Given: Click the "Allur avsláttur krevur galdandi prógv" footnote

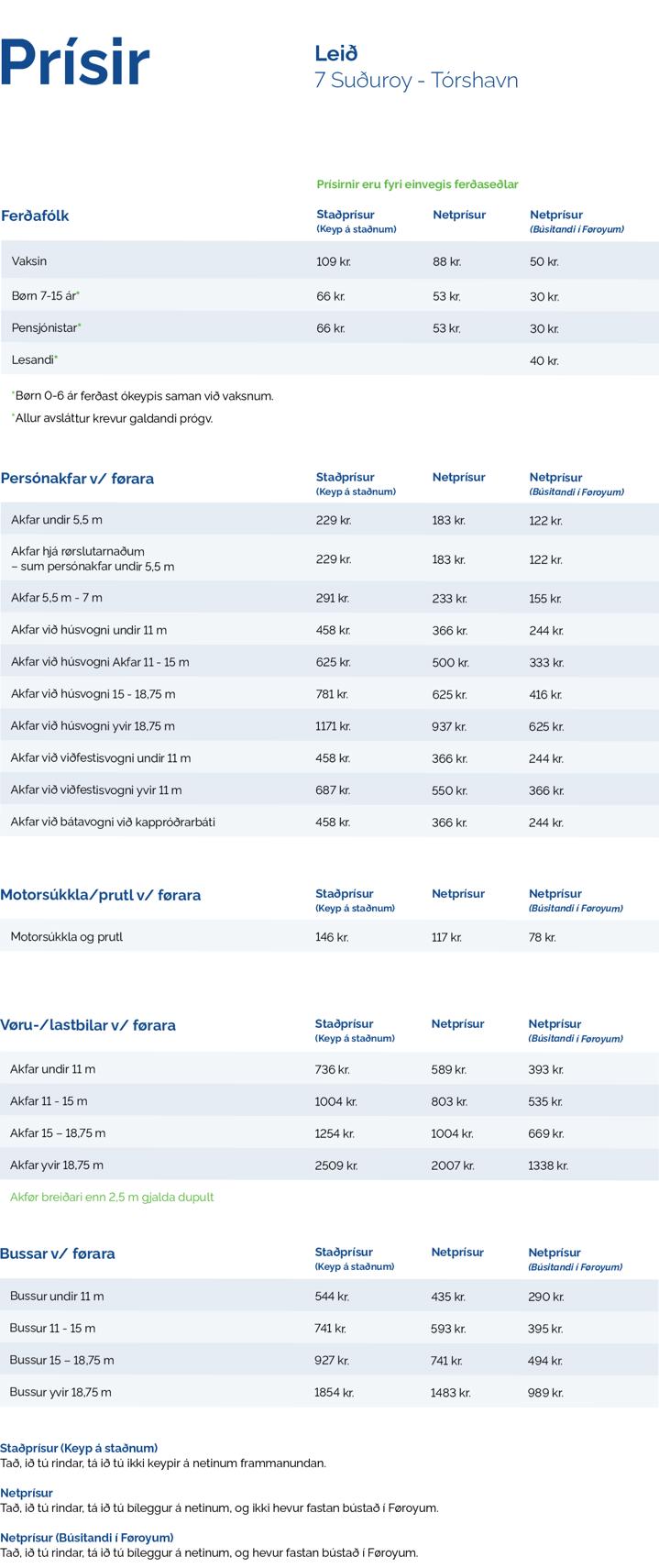Looking at the screenshot, I should point(112,418).
